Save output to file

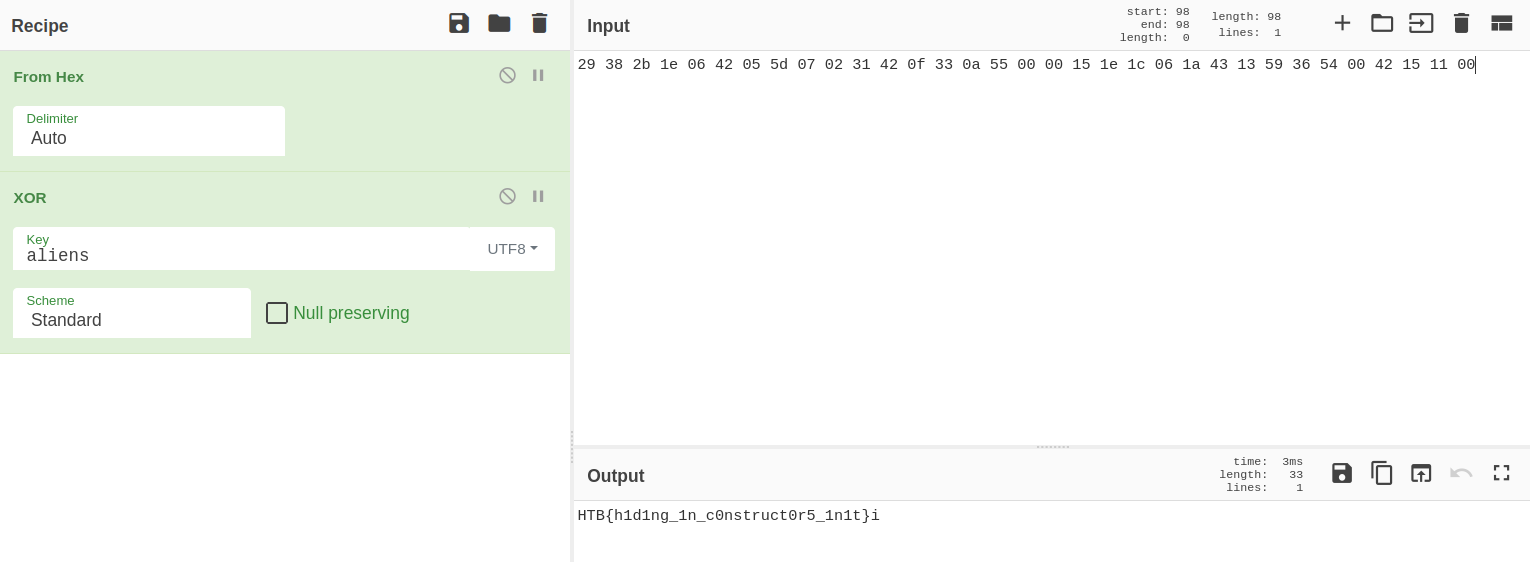pyautogui.click(x=1342, y=473)
